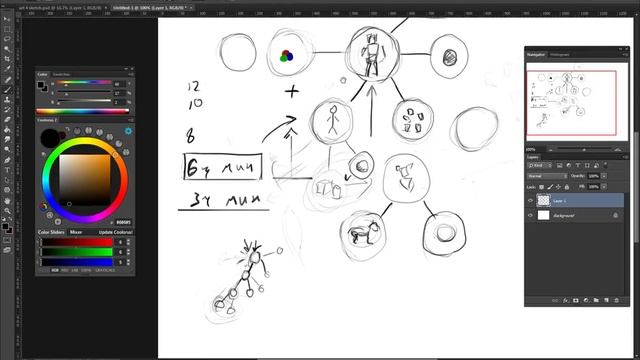This screenshot has width=640, height=360.
Task: Open the Opacity slider dropdown arrow
Action: tap(604, 176)
